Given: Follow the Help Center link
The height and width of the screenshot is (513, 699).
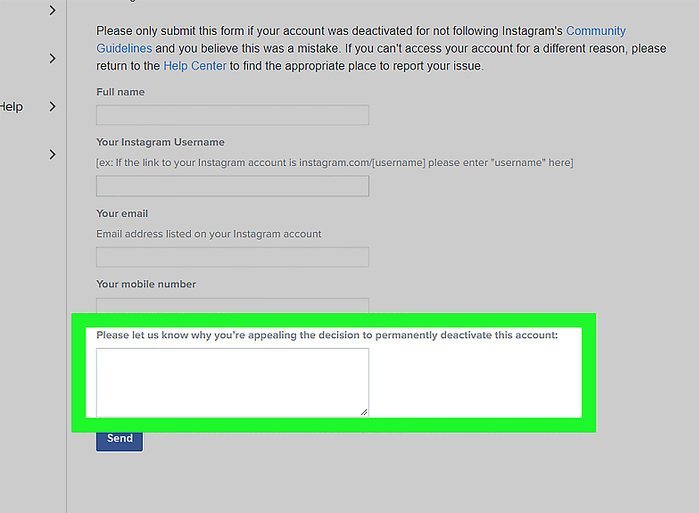Looking at the screenshot, I should tap(195, 66).
